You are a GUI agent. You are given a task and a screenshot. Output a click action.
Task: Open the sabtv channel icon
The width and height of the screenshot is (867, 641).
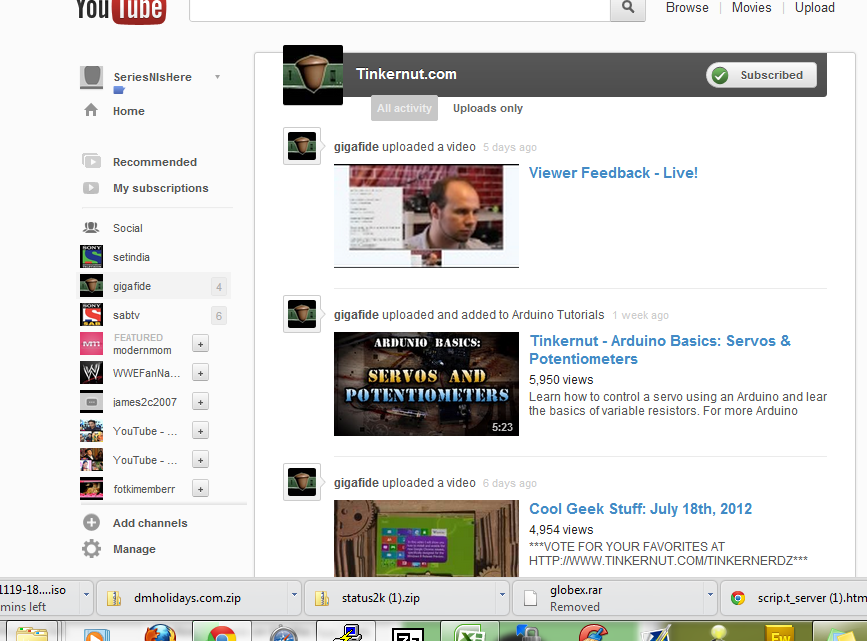click(x=91, y=315)
